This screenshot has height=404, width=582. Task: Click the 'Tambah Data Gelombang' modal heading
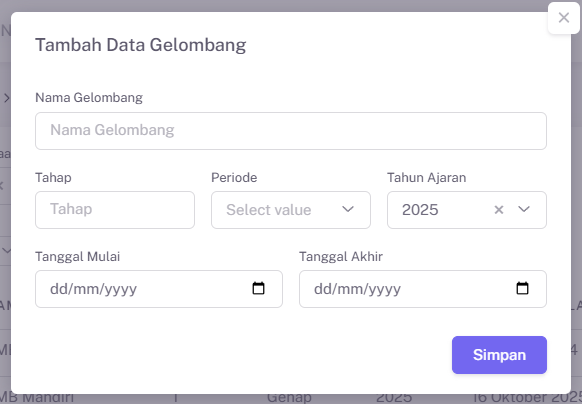[x=141, y=45]
